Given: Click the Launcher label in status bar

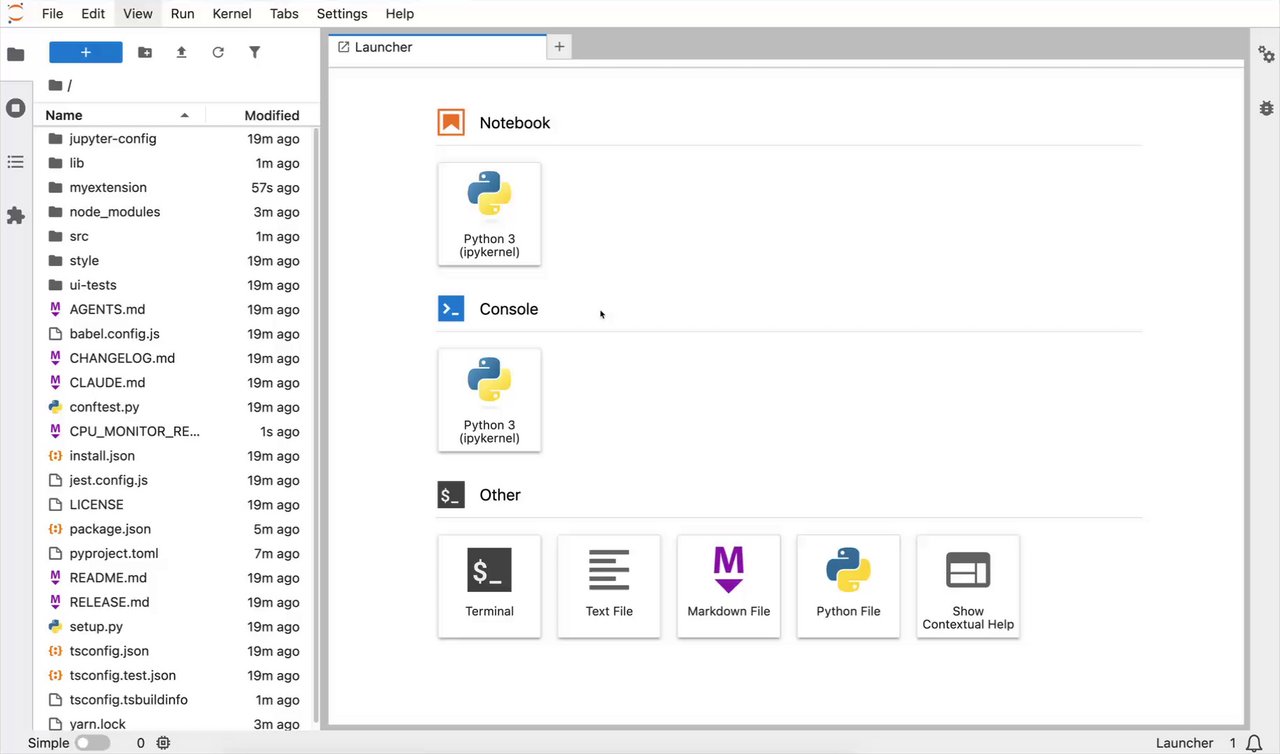Looking at the screenshot, I should (x=1184, y=743).
